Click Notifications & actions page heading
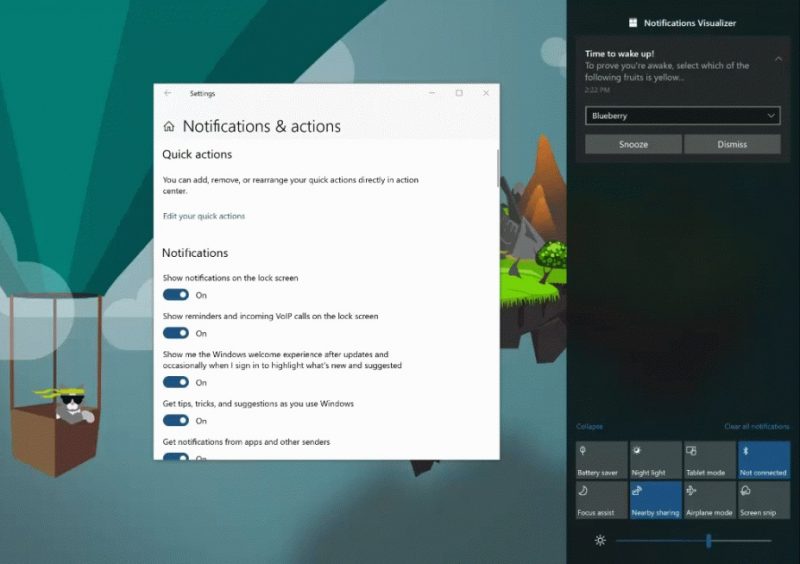 pyautogui.click(x=262, y=126)
